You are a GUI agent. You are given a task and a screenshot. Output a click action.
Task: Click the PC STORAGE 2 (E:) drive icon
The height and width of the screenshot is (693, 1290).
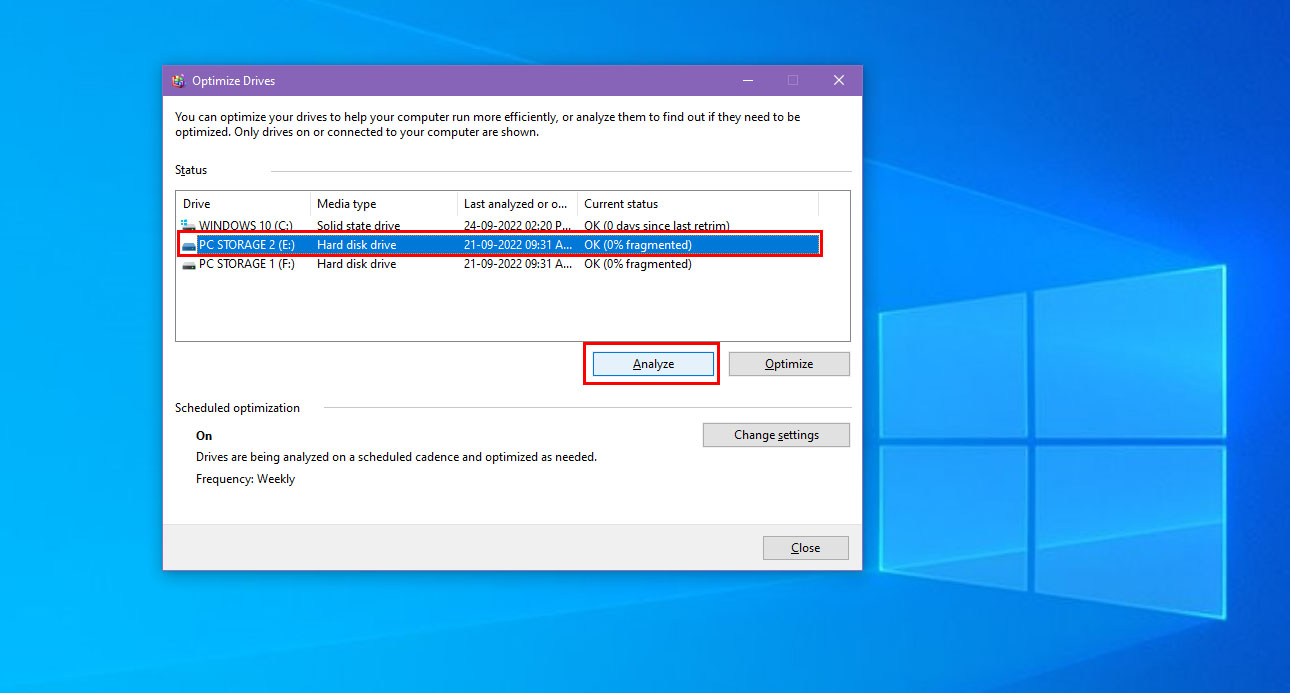point(188,245)
